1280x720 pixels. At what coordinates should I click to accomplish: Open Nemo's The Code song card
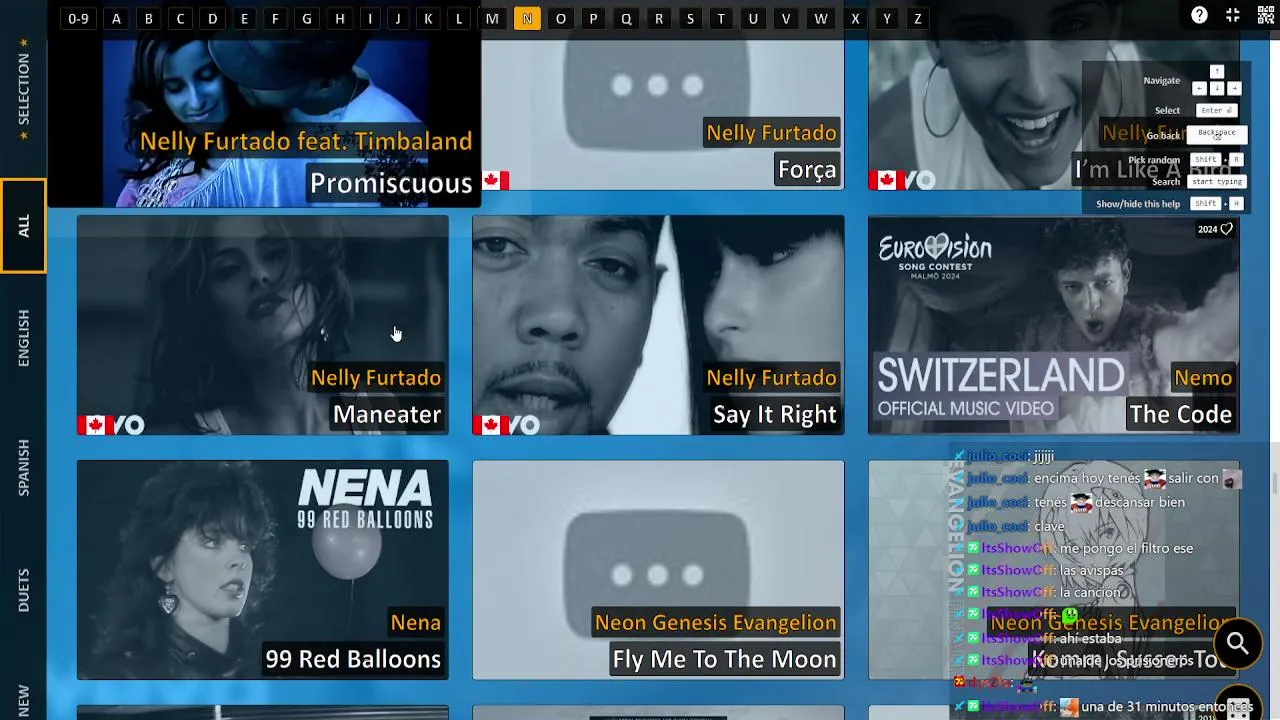point(1053,325)
